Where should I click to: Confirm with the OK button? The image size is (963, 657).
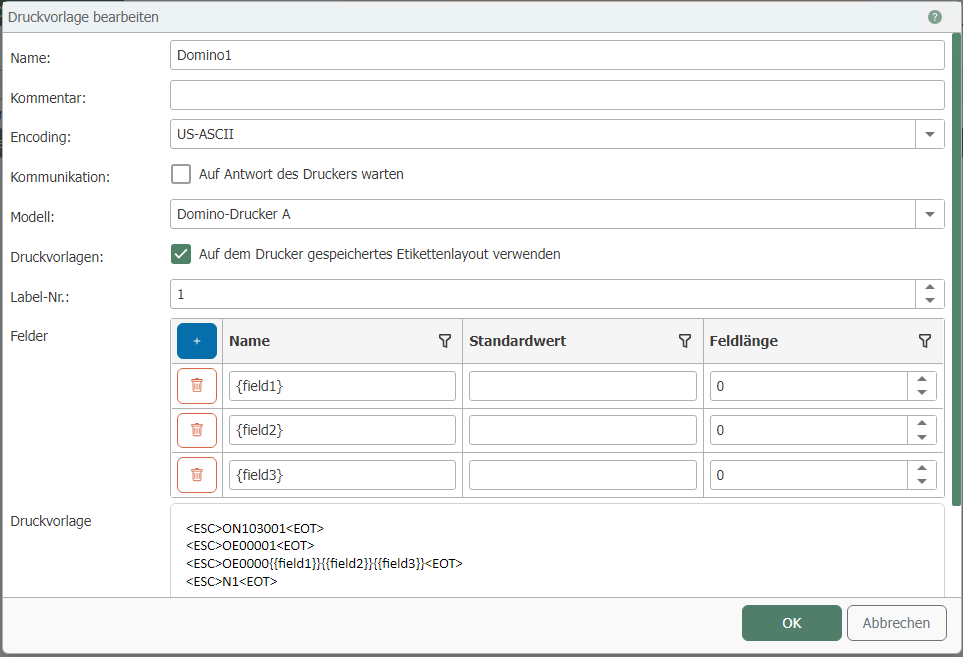click(791, 623)
